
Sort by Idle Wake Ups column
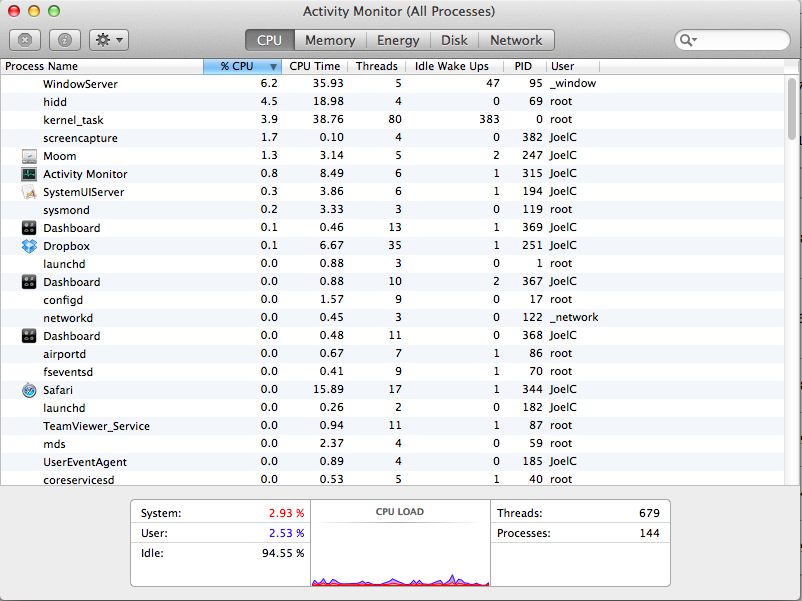tap(452, 66)
